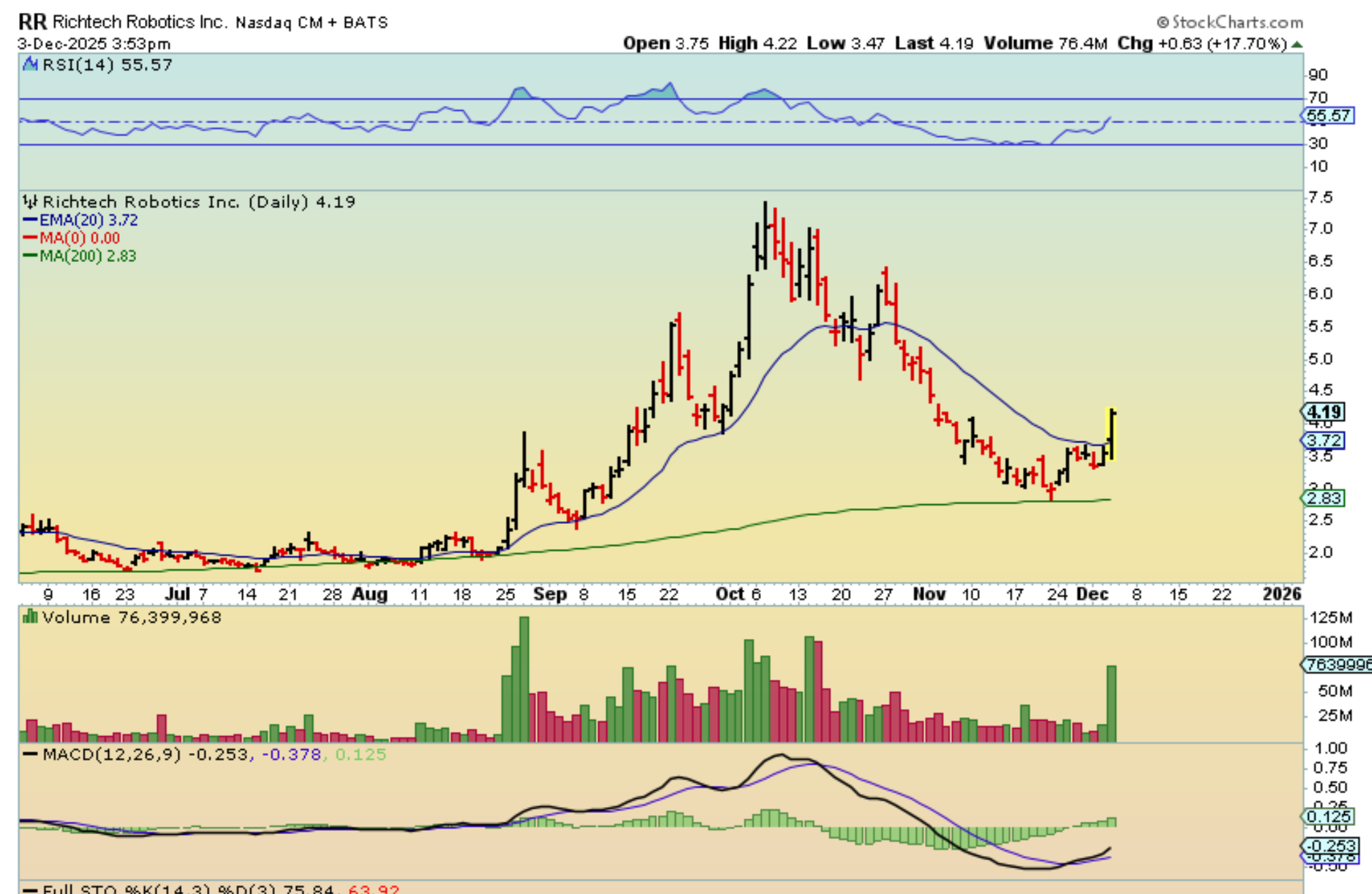Click the Full STO legend line marker
1372x894 pixels.
[30, 889]
